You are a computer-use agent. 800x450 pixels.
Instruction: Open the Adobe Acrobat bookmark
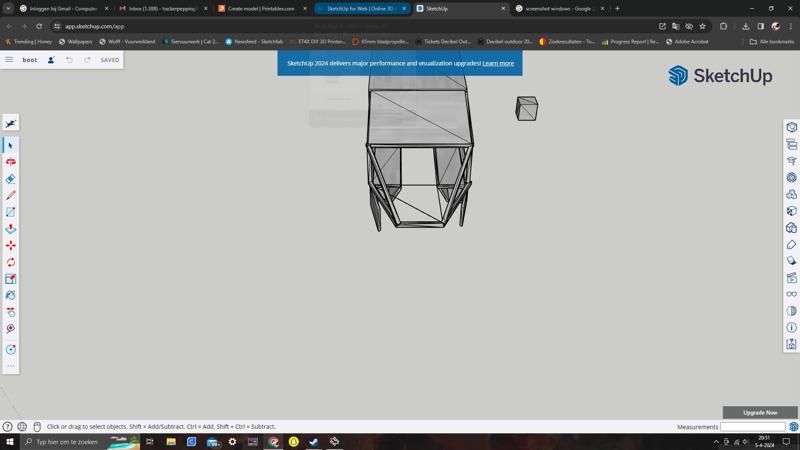tap(687, 42)
